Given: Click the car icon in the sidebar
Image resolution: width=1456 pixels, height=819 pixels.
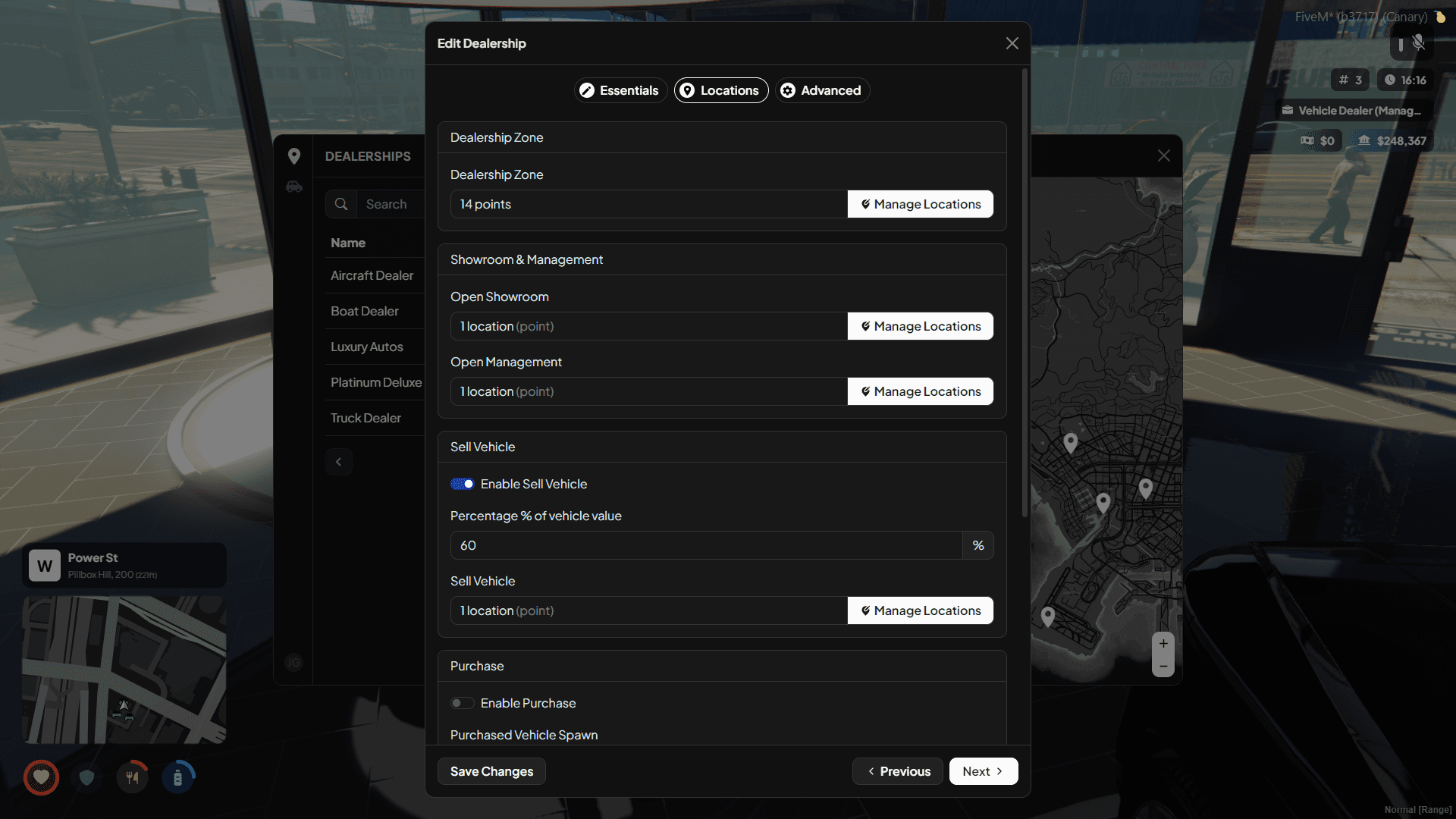Looking at the screenshot, I should click(294, 187).
